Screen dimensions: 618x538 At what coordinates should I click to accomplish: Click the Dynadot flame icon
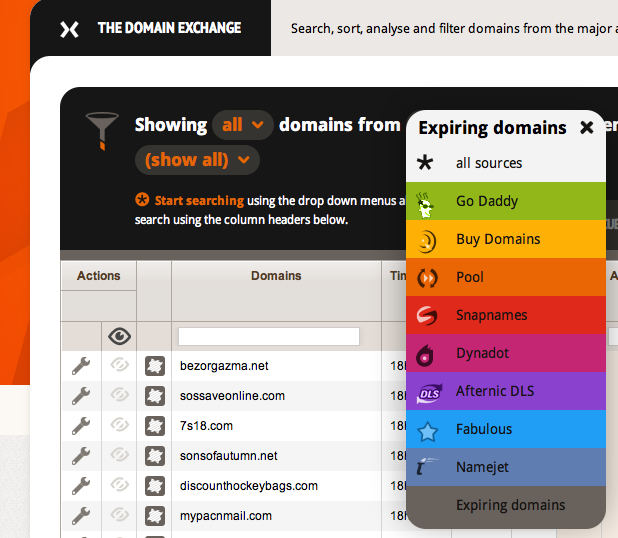(x=425, y=355)
